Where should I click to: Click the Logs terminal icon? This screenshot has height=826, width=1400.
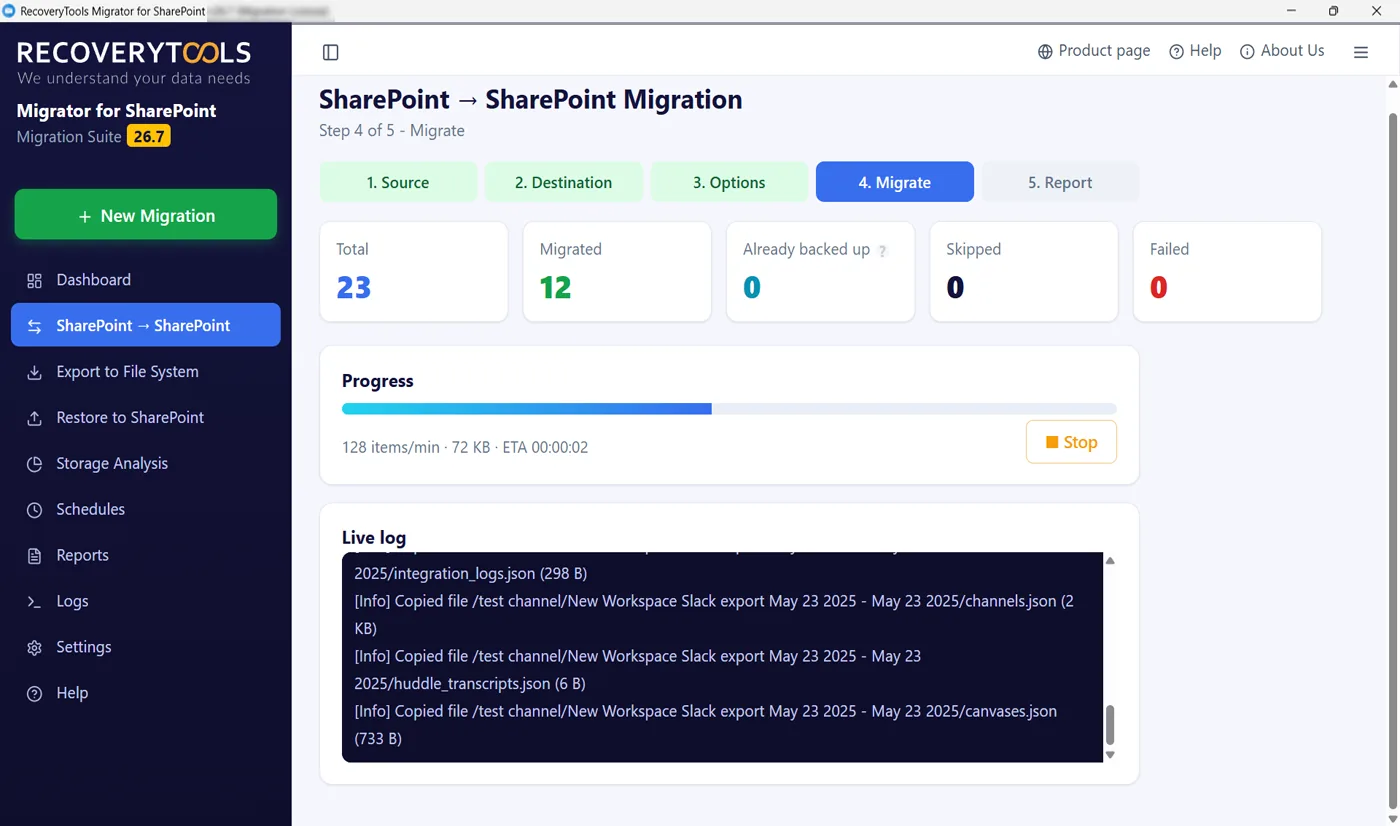point(35,602)
